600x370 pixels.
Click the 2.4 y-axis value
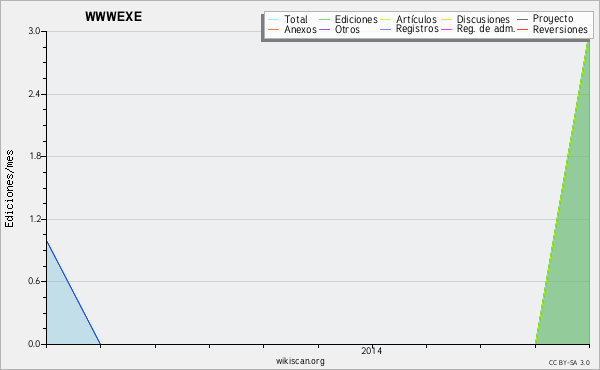(34, 94)
